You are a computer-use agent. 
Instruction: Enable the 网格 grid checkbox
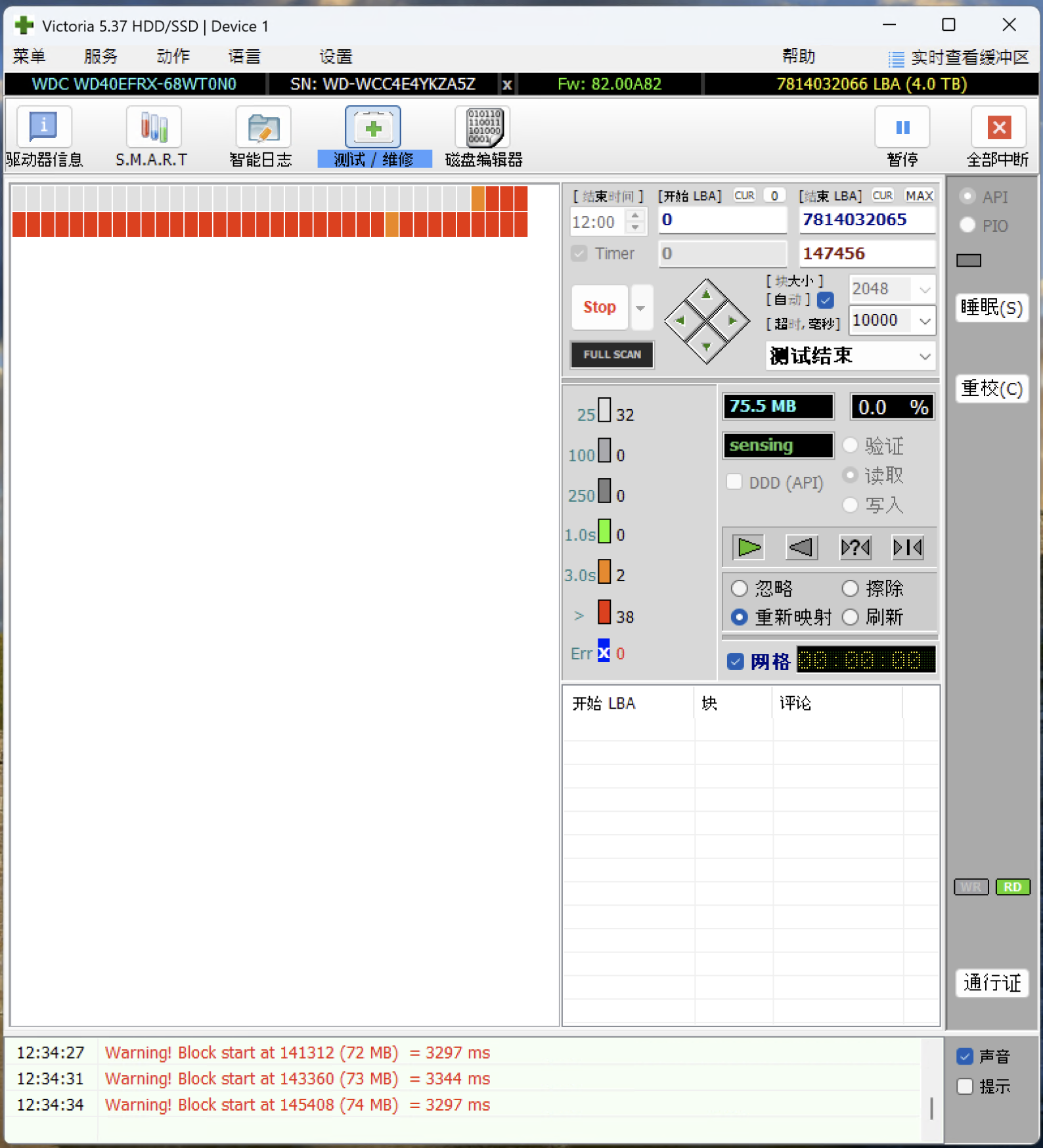click(736, 661)
